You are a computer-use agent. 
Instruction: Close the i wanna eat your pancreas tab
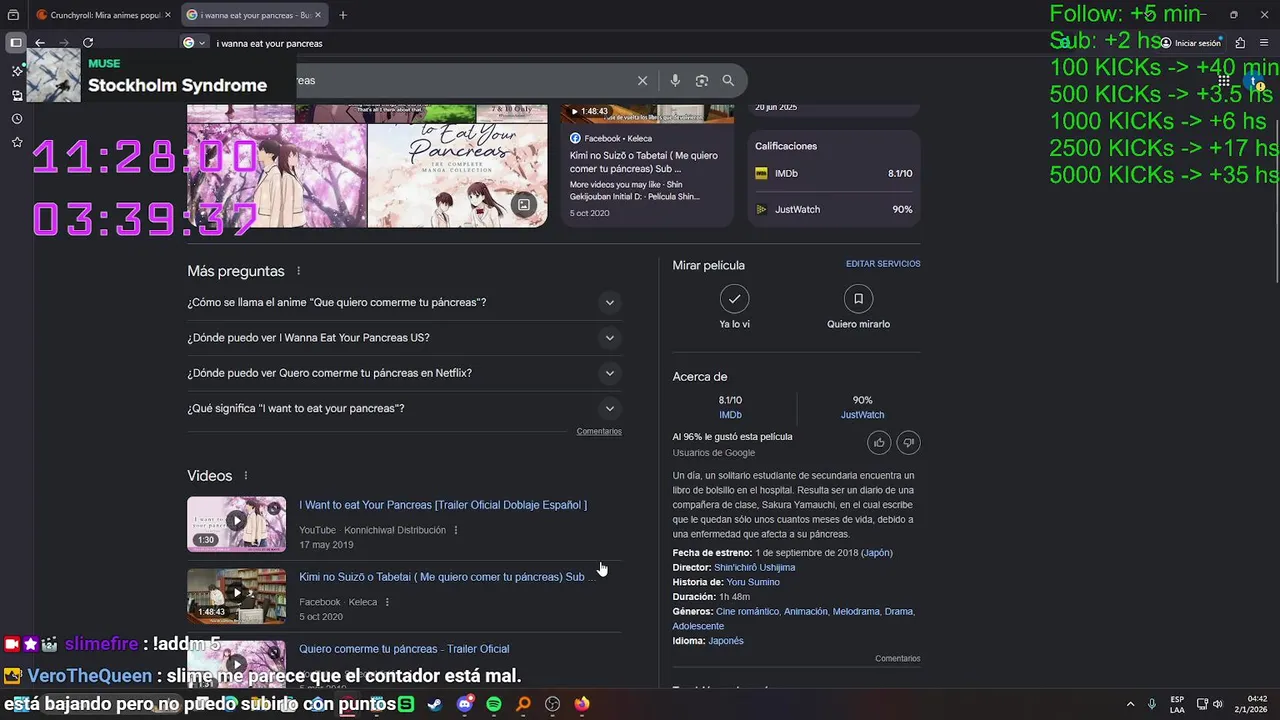(x=318, y=15)
